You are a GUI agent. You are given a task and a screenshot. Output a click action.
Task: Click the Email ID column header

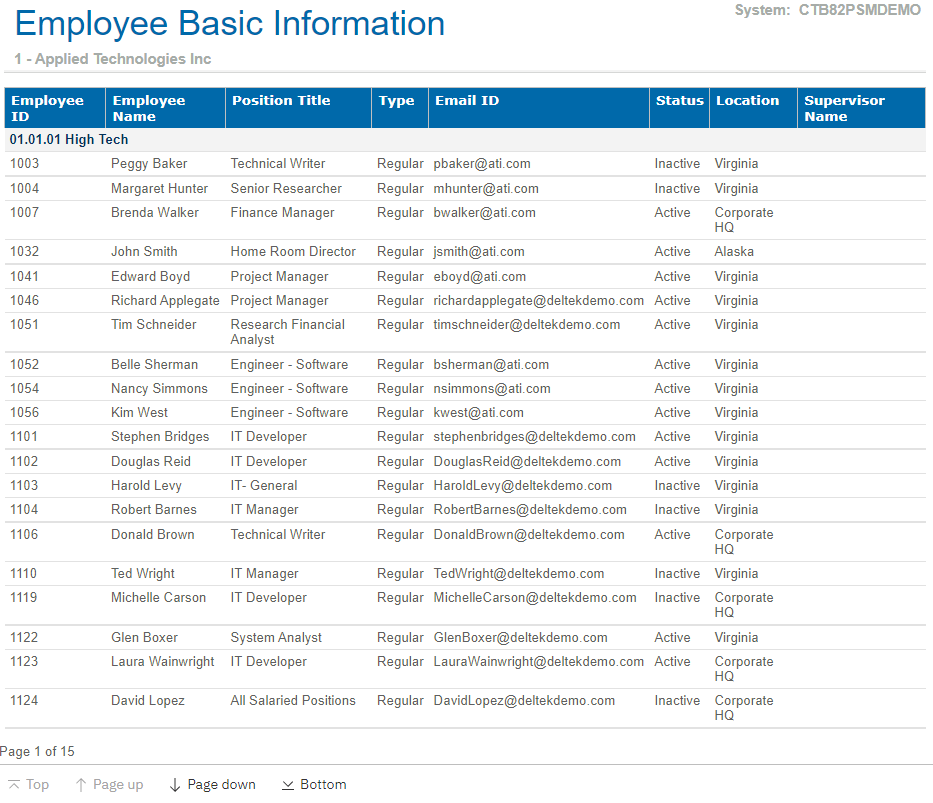[x=467, y=101]
